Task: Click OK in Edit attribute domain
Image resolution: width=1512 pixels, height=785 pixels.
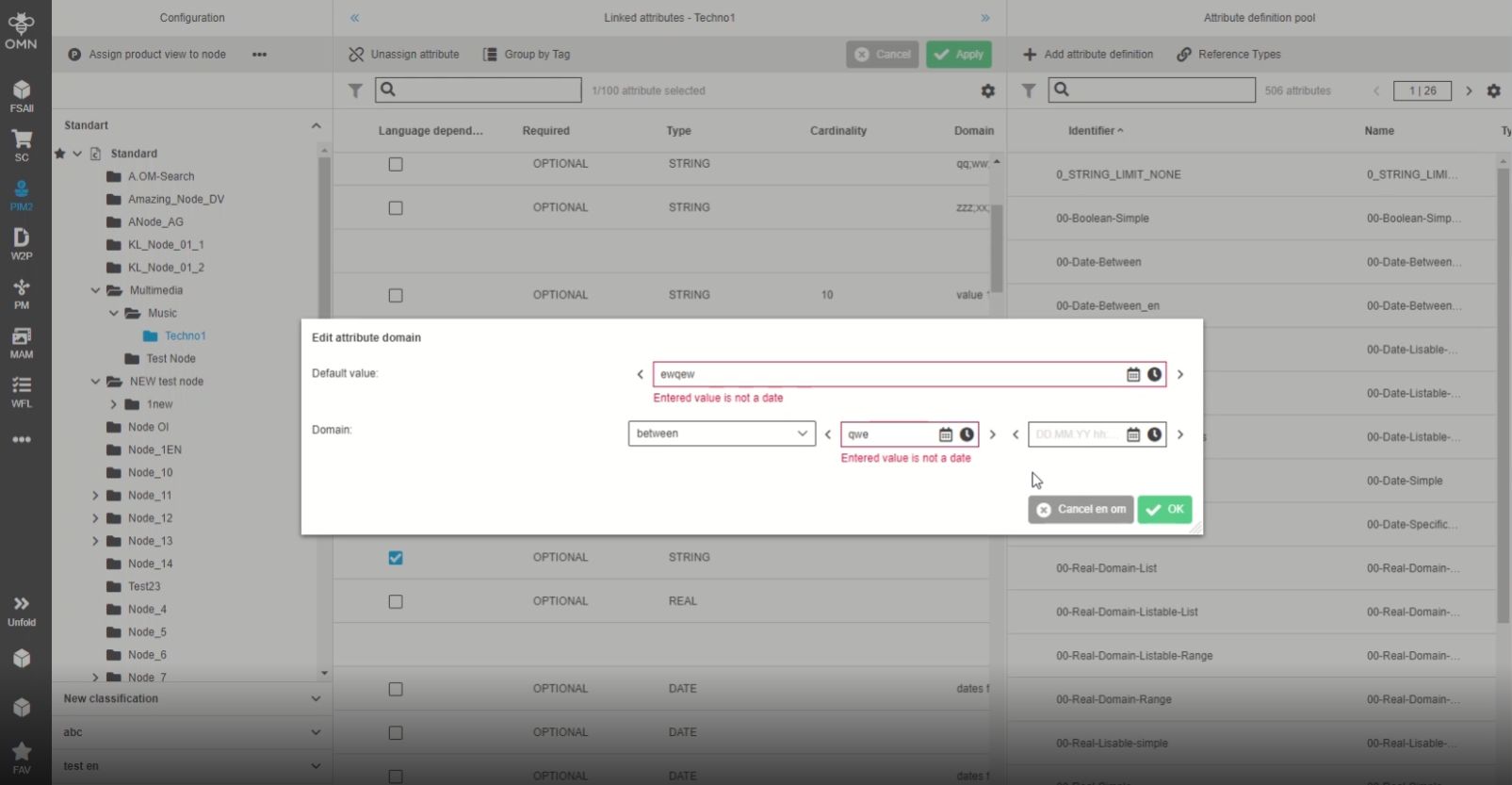Action: coord(1164,510)
